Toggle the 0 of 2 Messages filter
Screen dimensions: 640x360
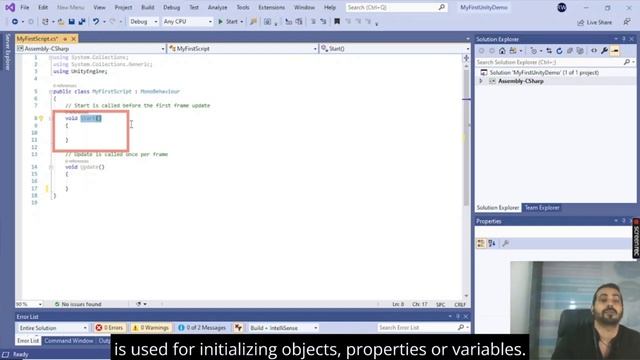tap(202, 328)
